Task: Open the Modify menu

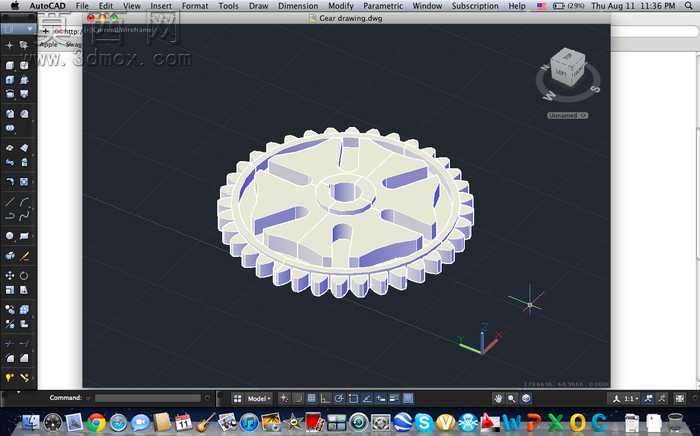Action: click(341, 6)
